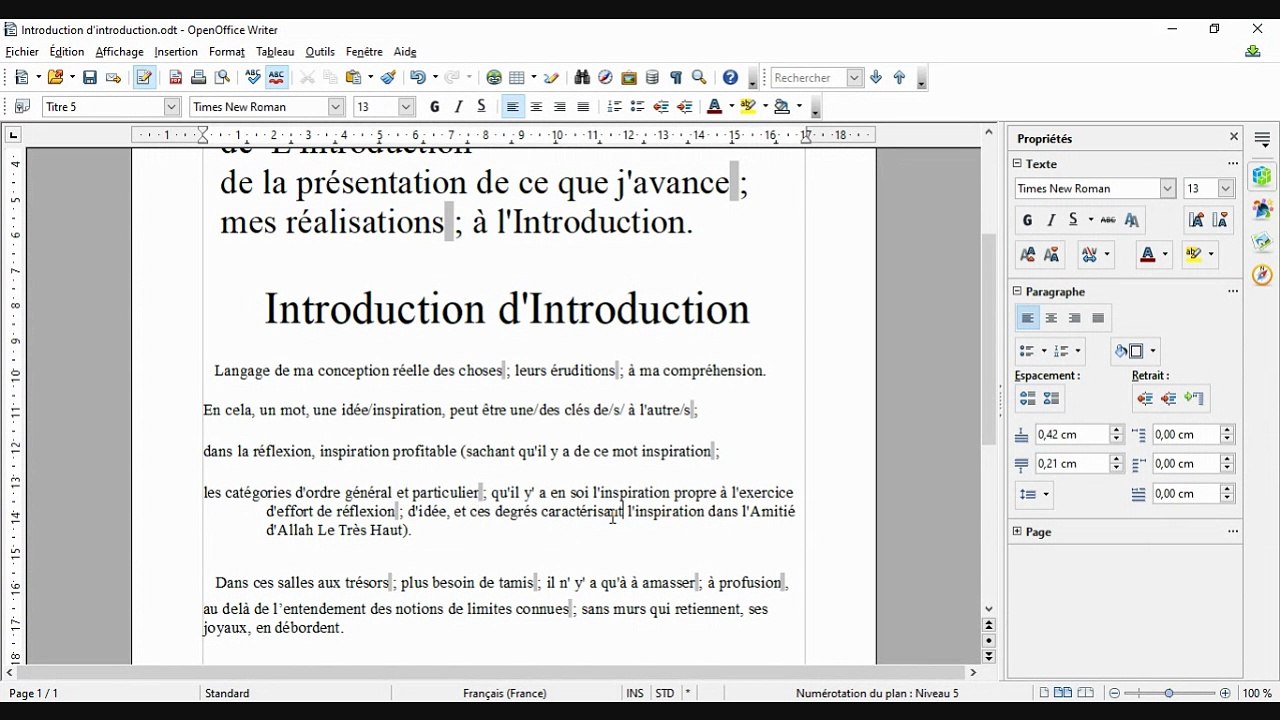This screenshot has width=1280, height=720.
Task: Open the new document icon
Action: coord(22,77)
